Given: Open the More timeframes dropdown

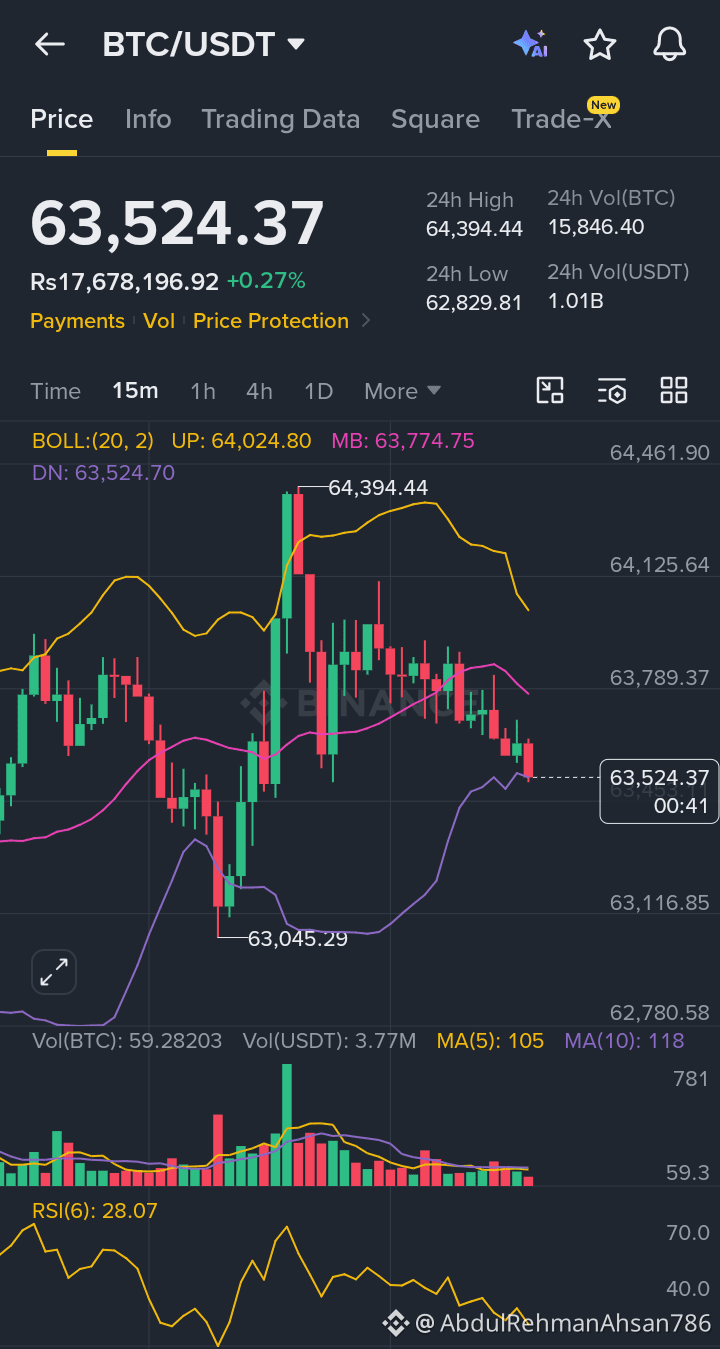Looking at the screenshot, I should [402, 391].
